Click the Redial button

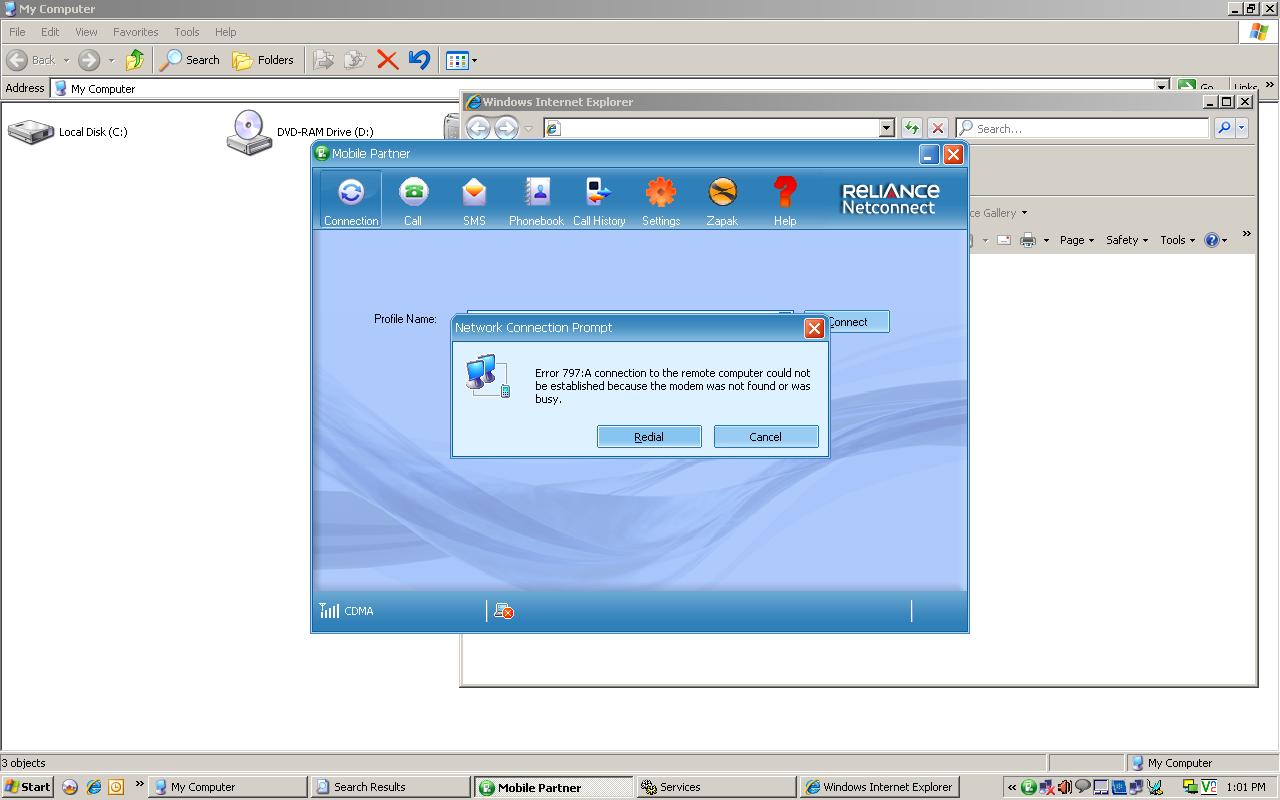649,436
